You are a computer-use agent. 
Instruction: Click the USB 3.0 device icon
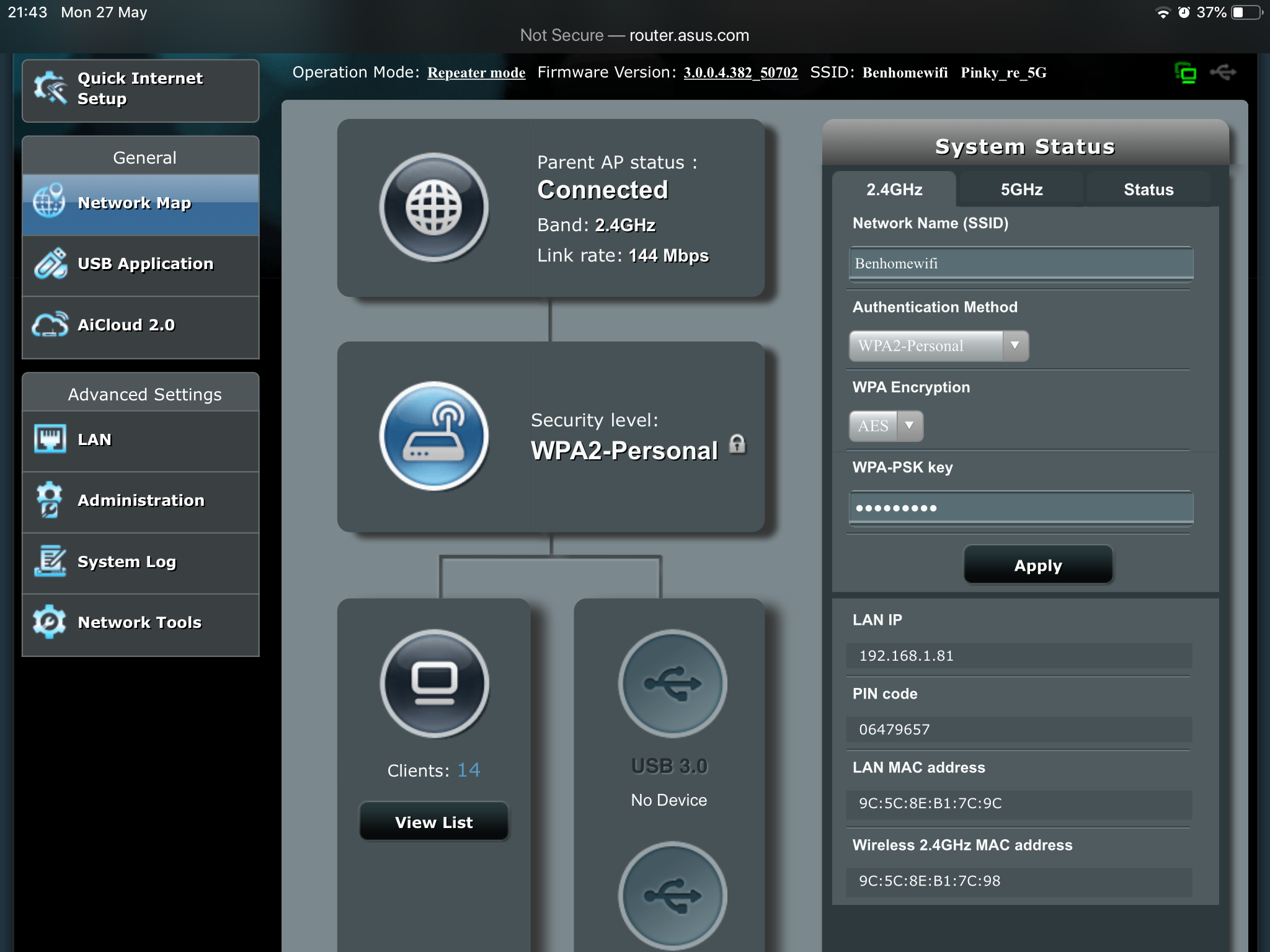[x=673, y=684]
